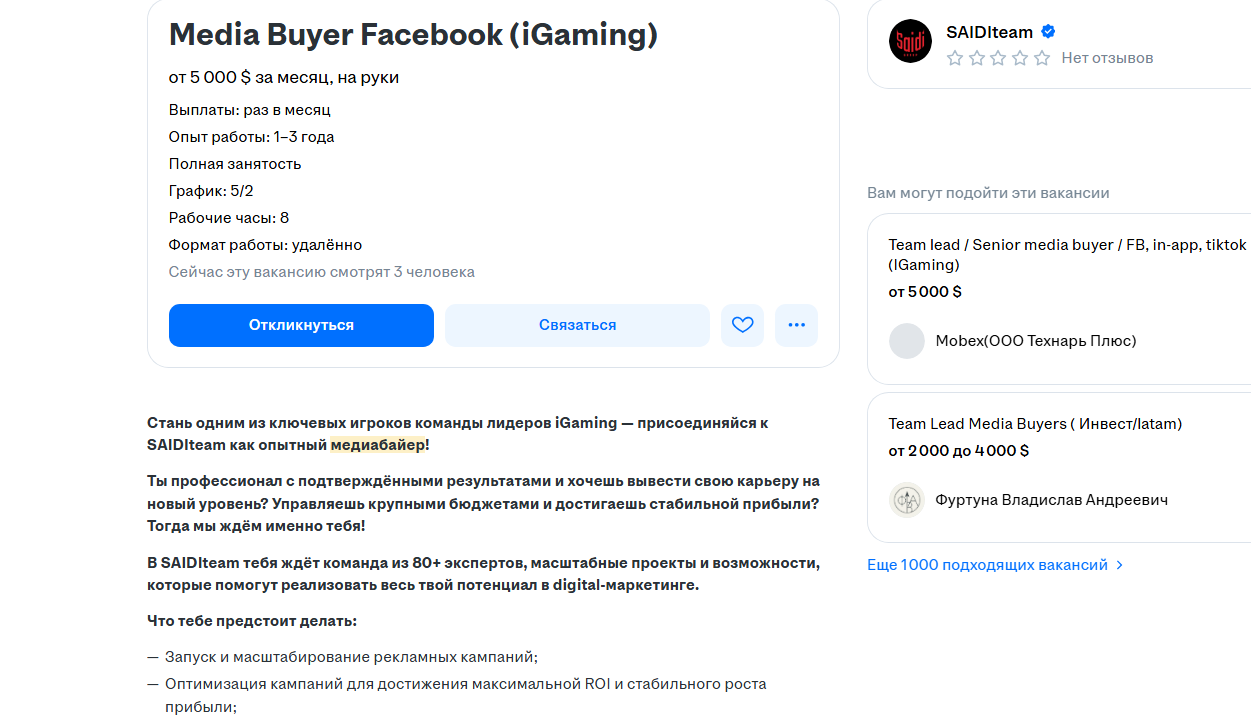This screenshot has width=1251, height=720.
Task: Click the Фуртуна Владислав avatar icon
Action: pyautogui.click(x=906, y=499)
